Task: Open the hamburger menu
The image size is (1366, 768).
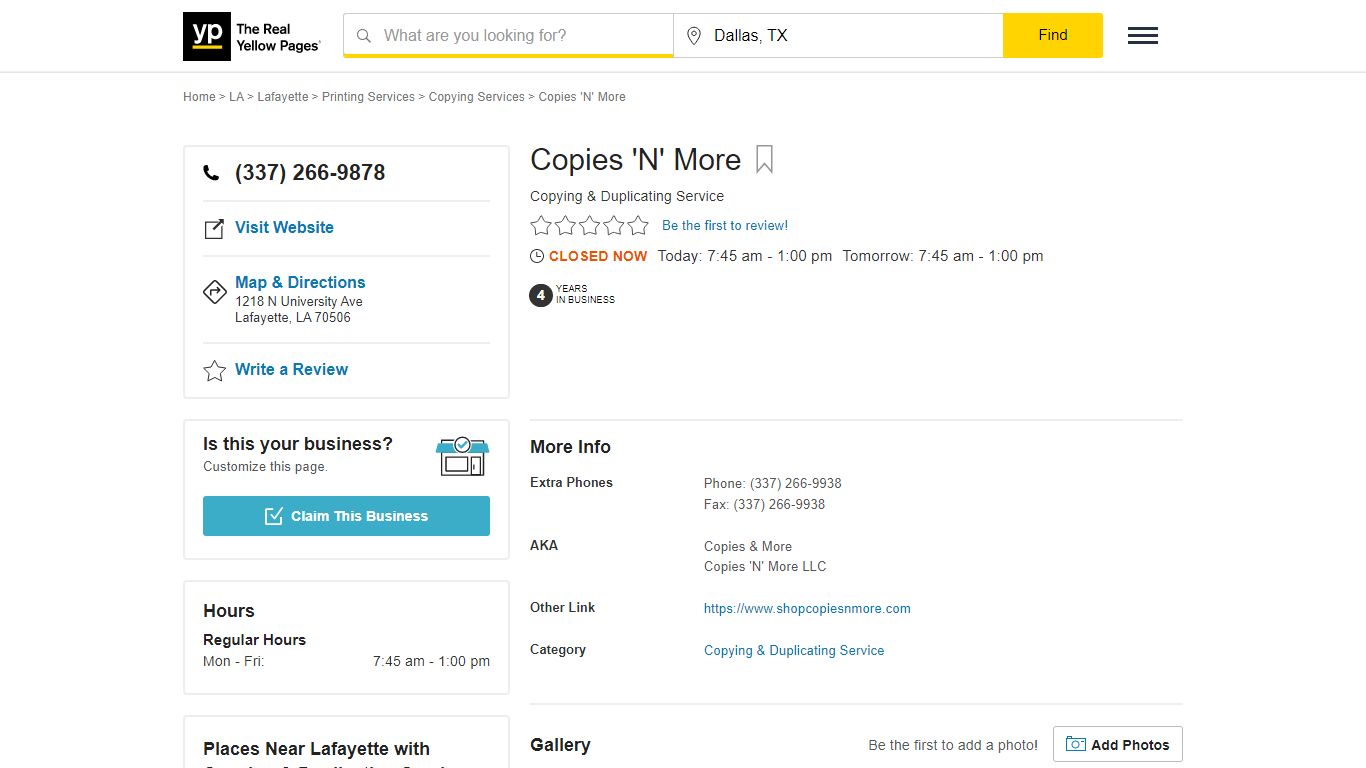Action: coord(1143,36)
